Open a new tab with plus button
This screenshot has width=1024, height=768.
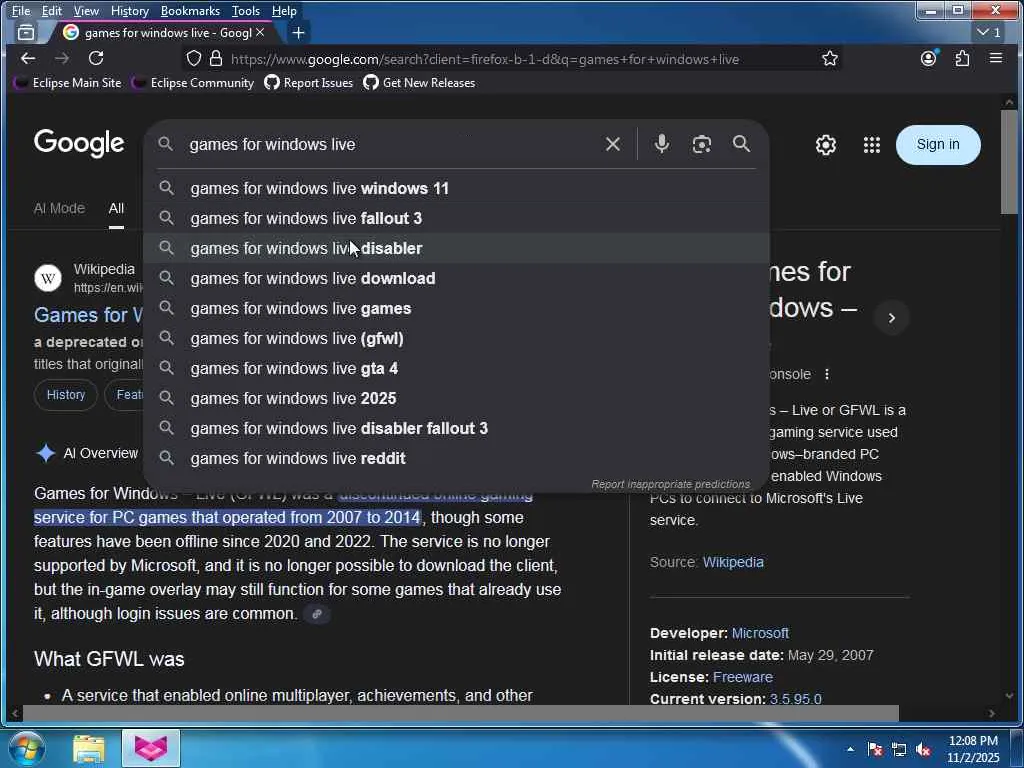pyautogui.click(x=298, y=33)
